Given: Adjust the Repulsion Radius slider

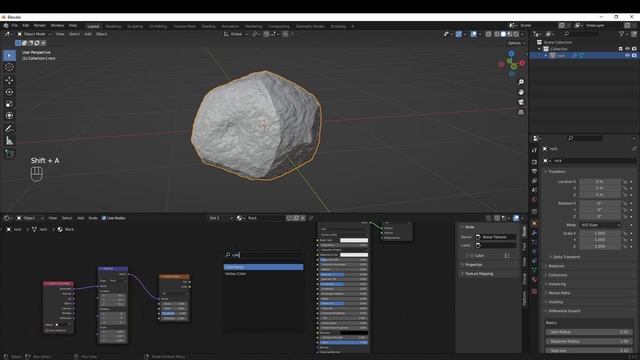Looking at the screenshot, I should tap(589, 341).
